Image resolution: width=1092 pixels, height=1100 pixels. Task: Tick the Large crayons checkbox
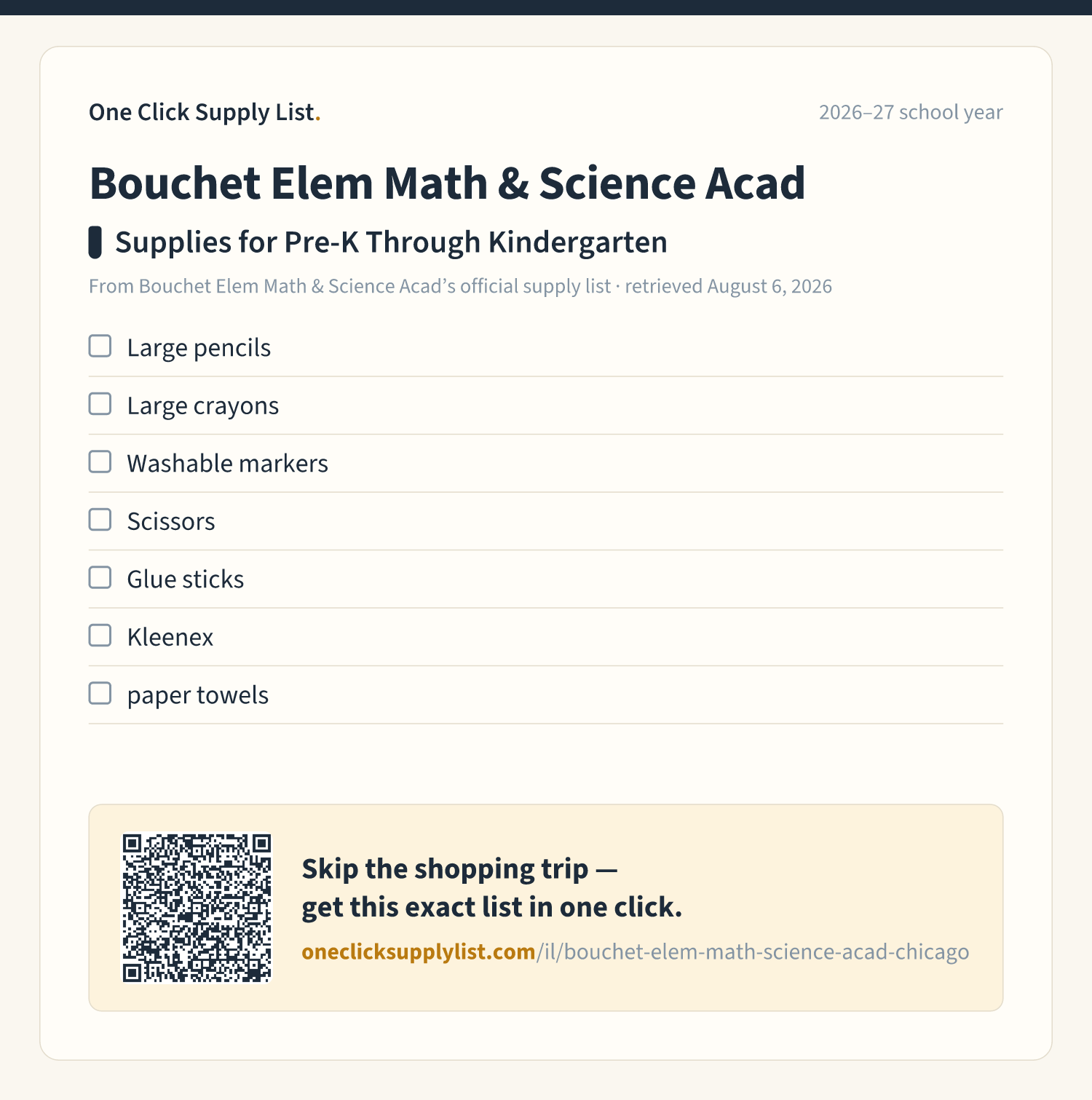(x=100, y=404)
